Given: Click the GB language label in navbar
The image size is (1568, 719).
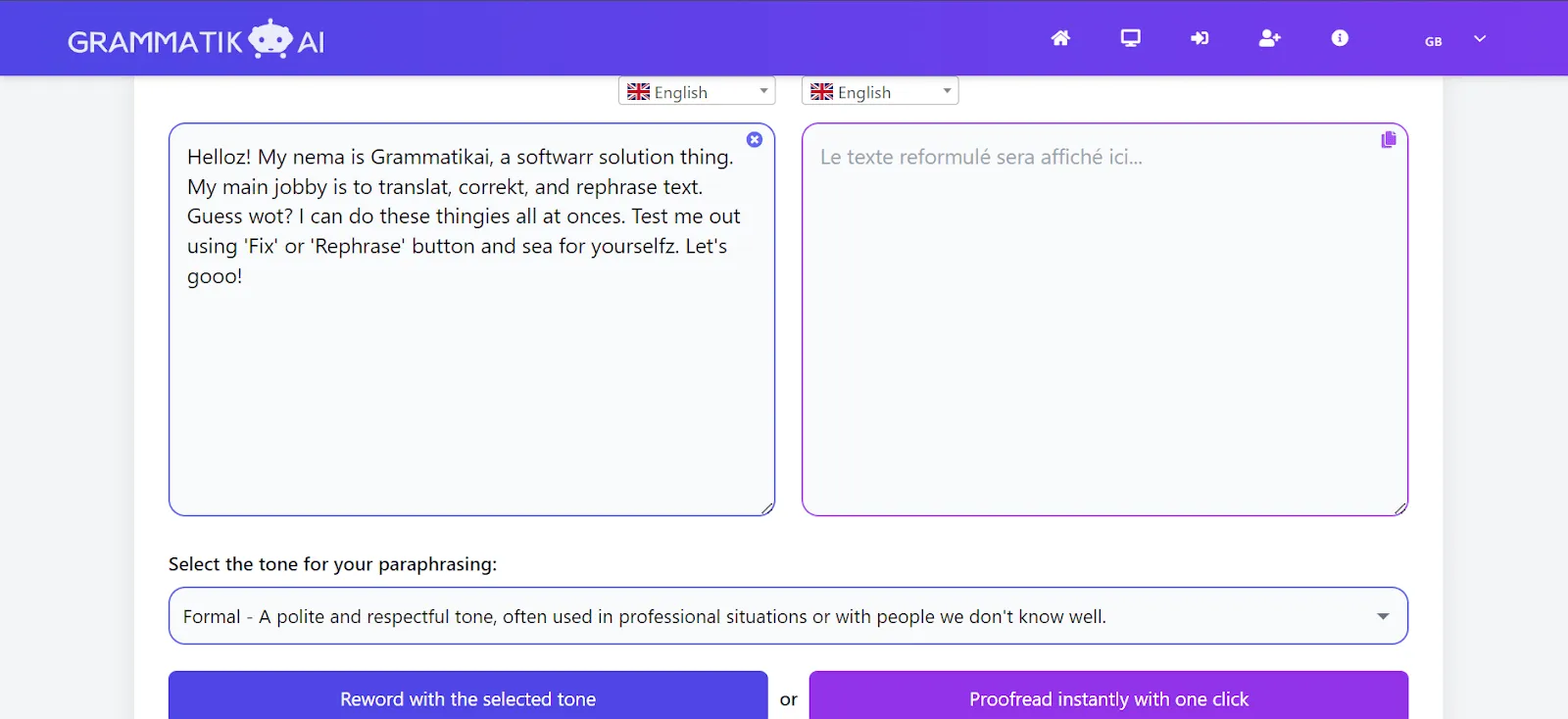Looking at the screenshot, I should coord(1434,41).
